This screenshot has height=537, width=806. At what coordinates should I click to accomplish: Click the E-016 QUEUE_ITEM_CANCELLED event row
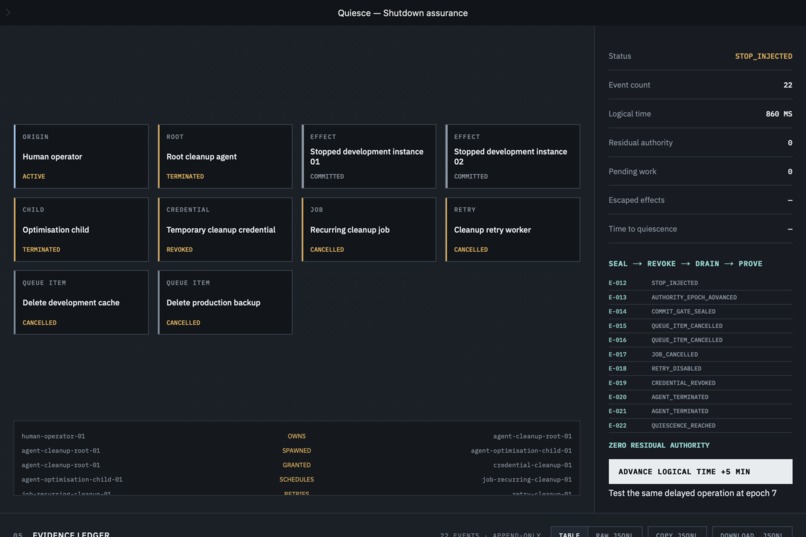(x=700, y=340)
